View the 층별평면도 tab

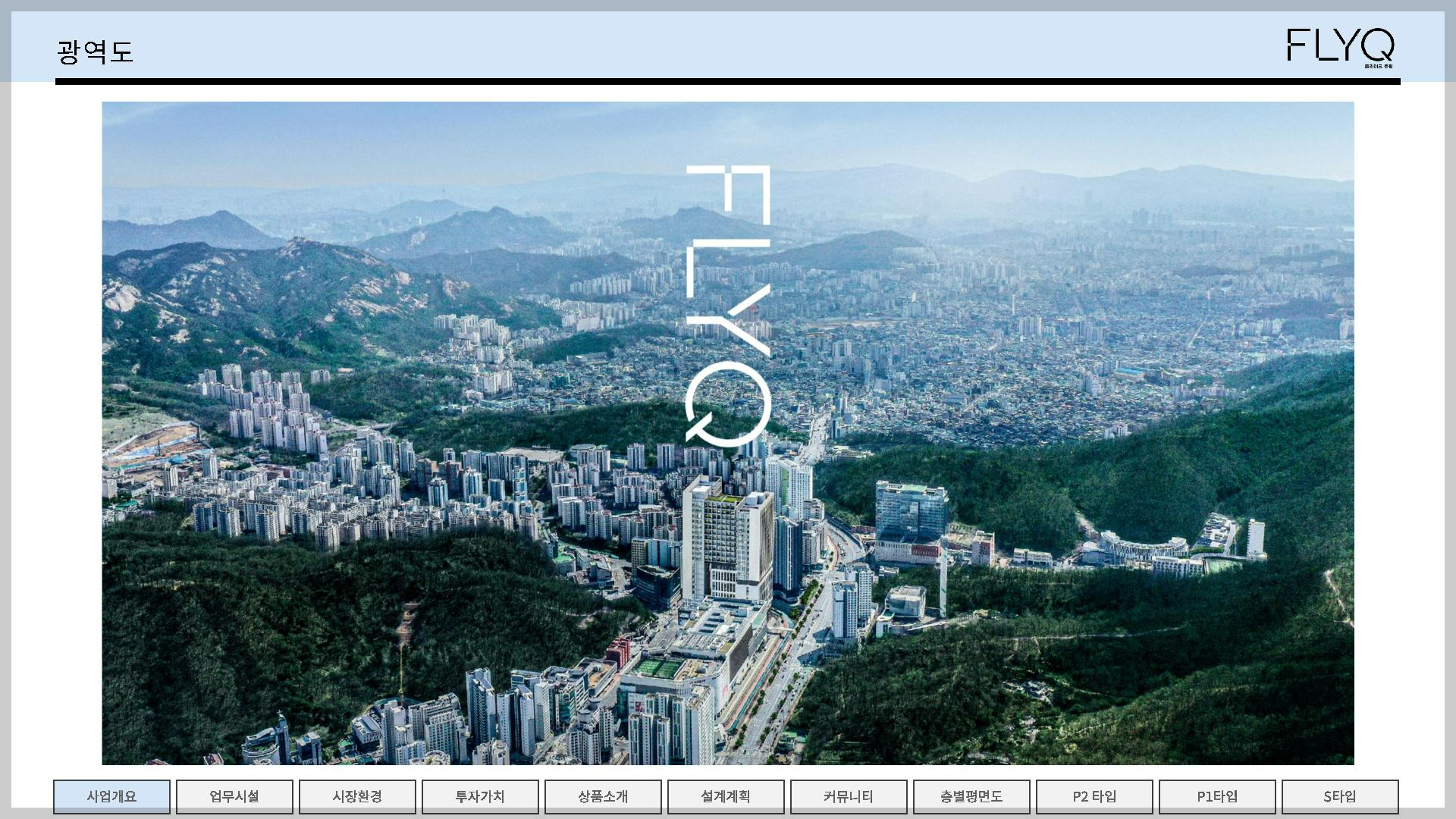971,796
